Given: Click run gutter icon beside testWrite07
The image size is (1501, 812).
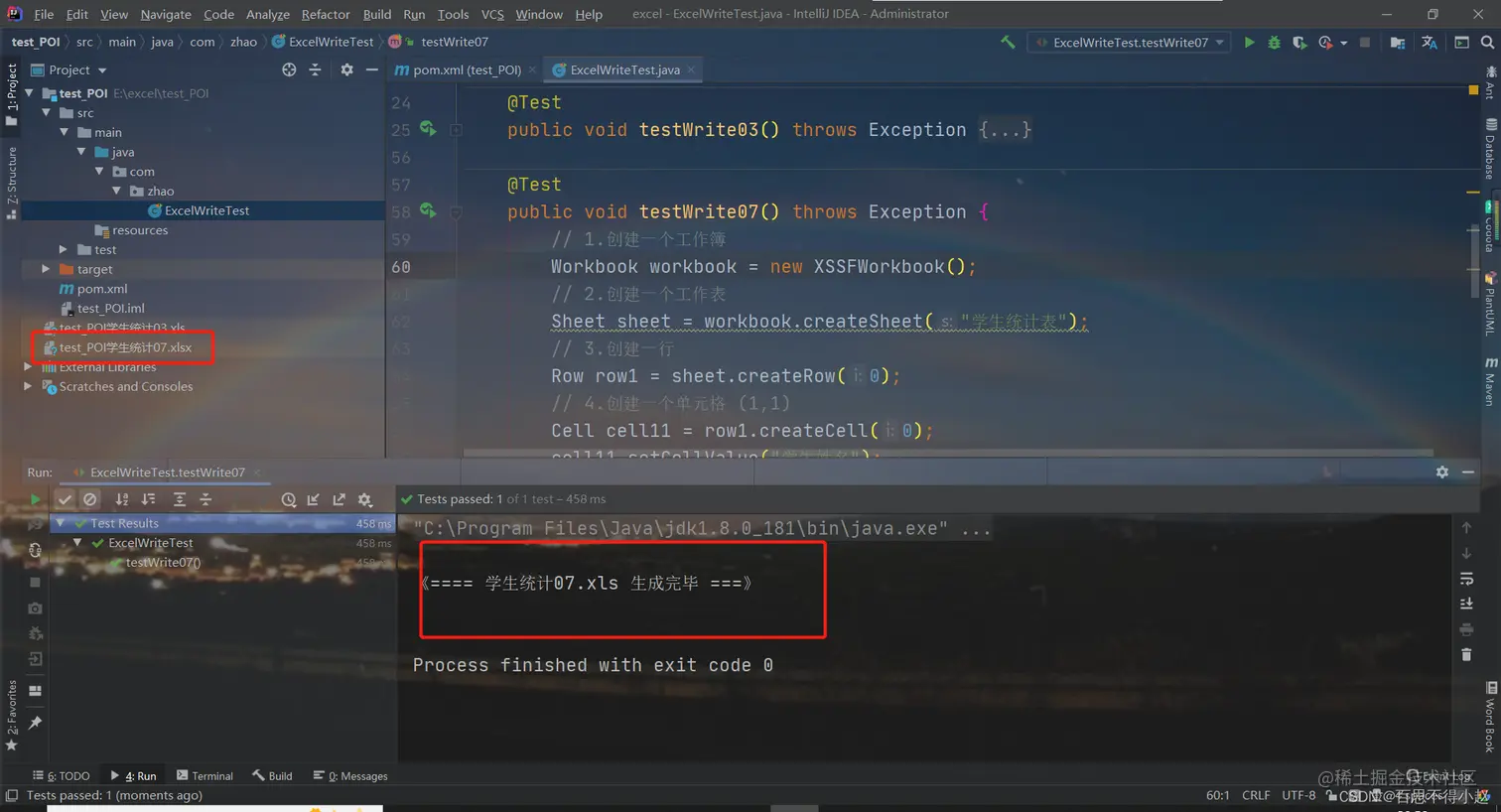Looking at the screenshot, I should point(428,210).
